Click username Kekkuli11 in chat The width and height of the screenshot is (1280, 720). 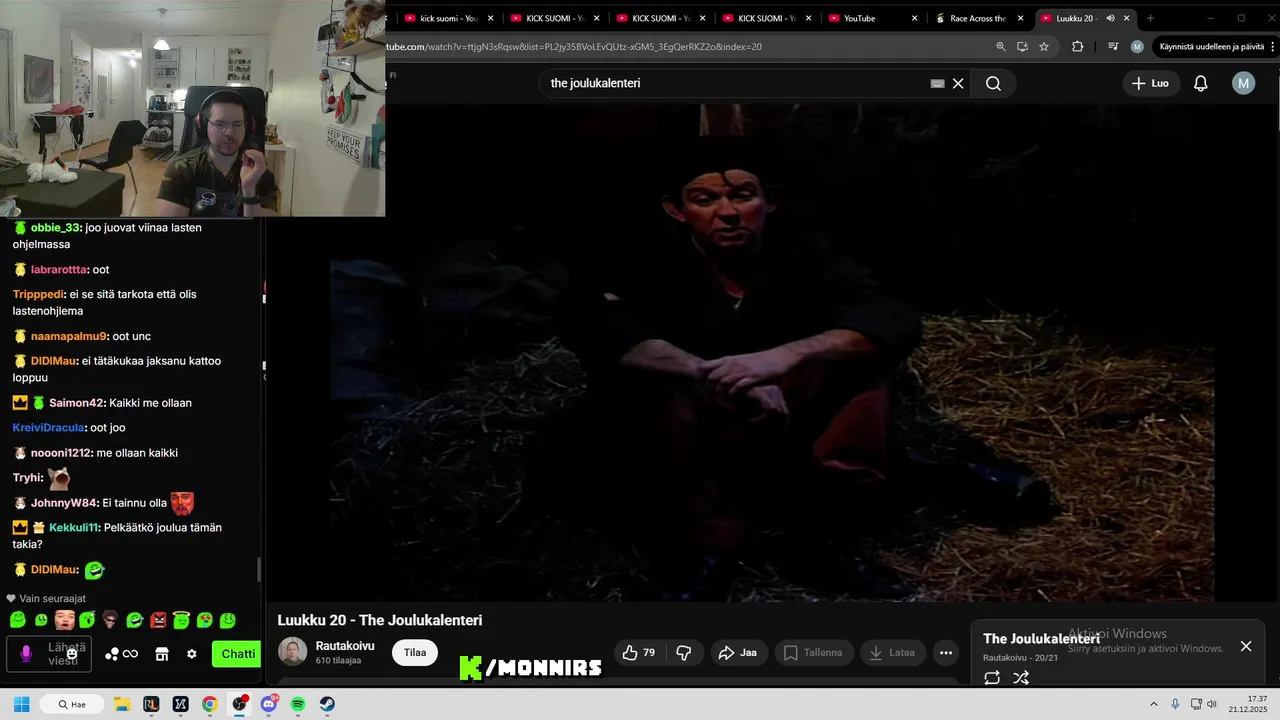73,528
